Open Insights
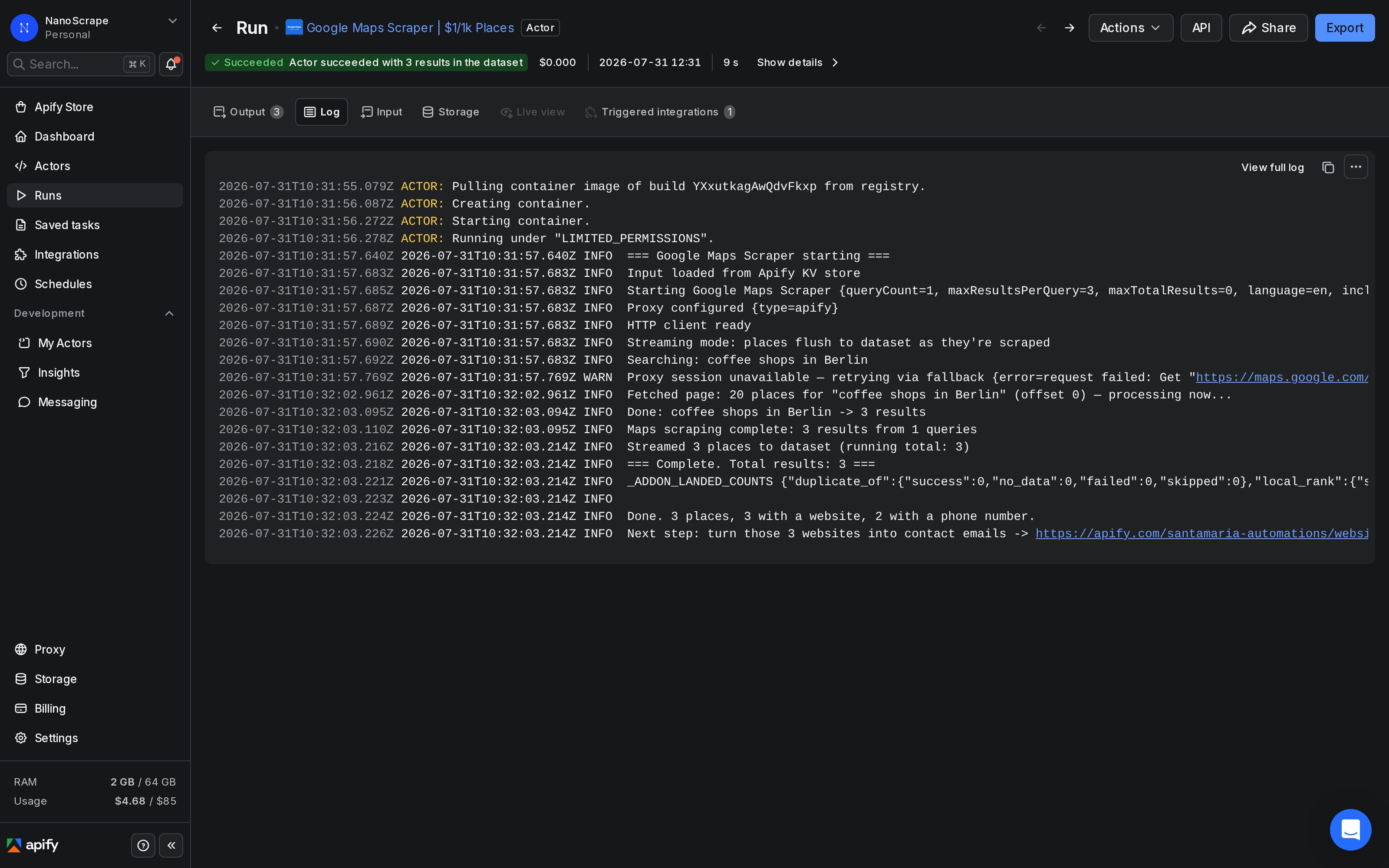 pos(95,372)
